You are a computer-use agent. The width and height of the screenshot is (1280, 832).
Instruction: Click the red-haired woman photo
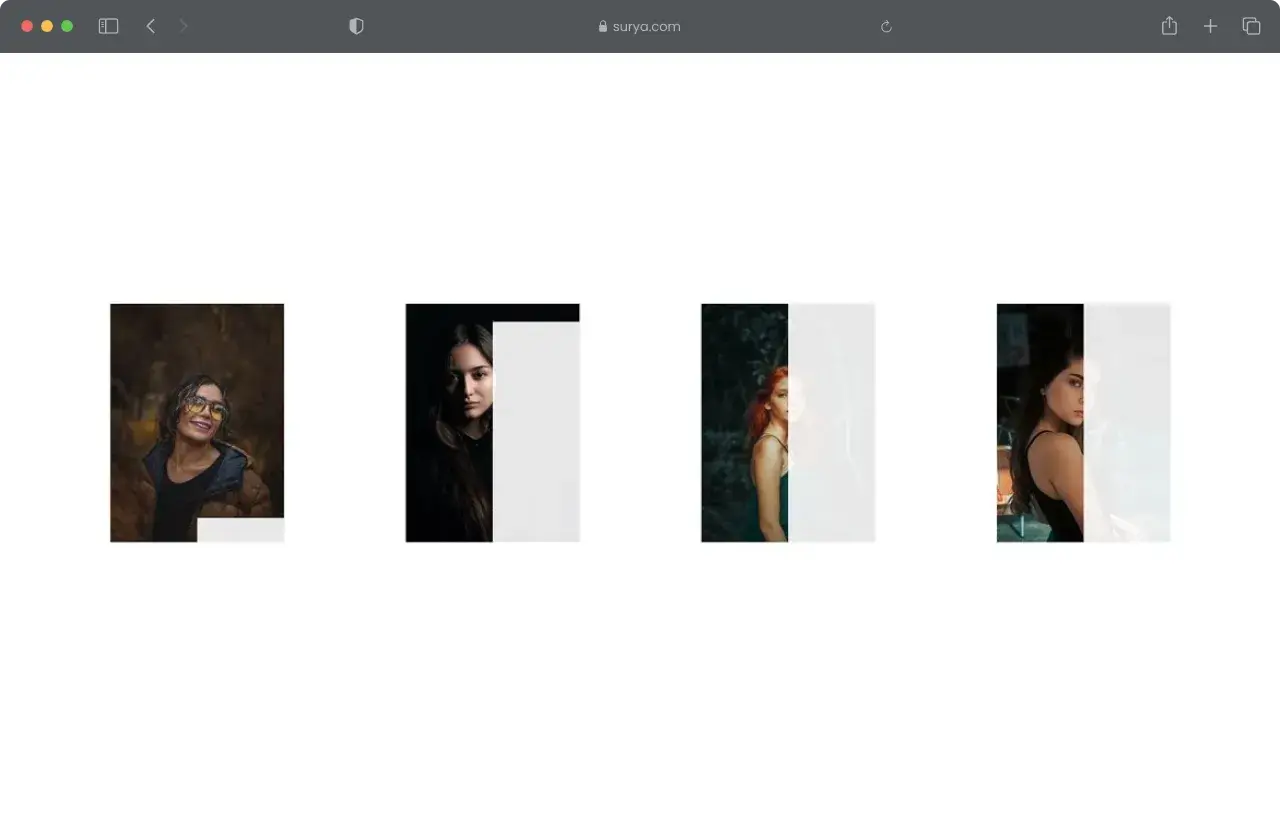click(x=745, y=420)
